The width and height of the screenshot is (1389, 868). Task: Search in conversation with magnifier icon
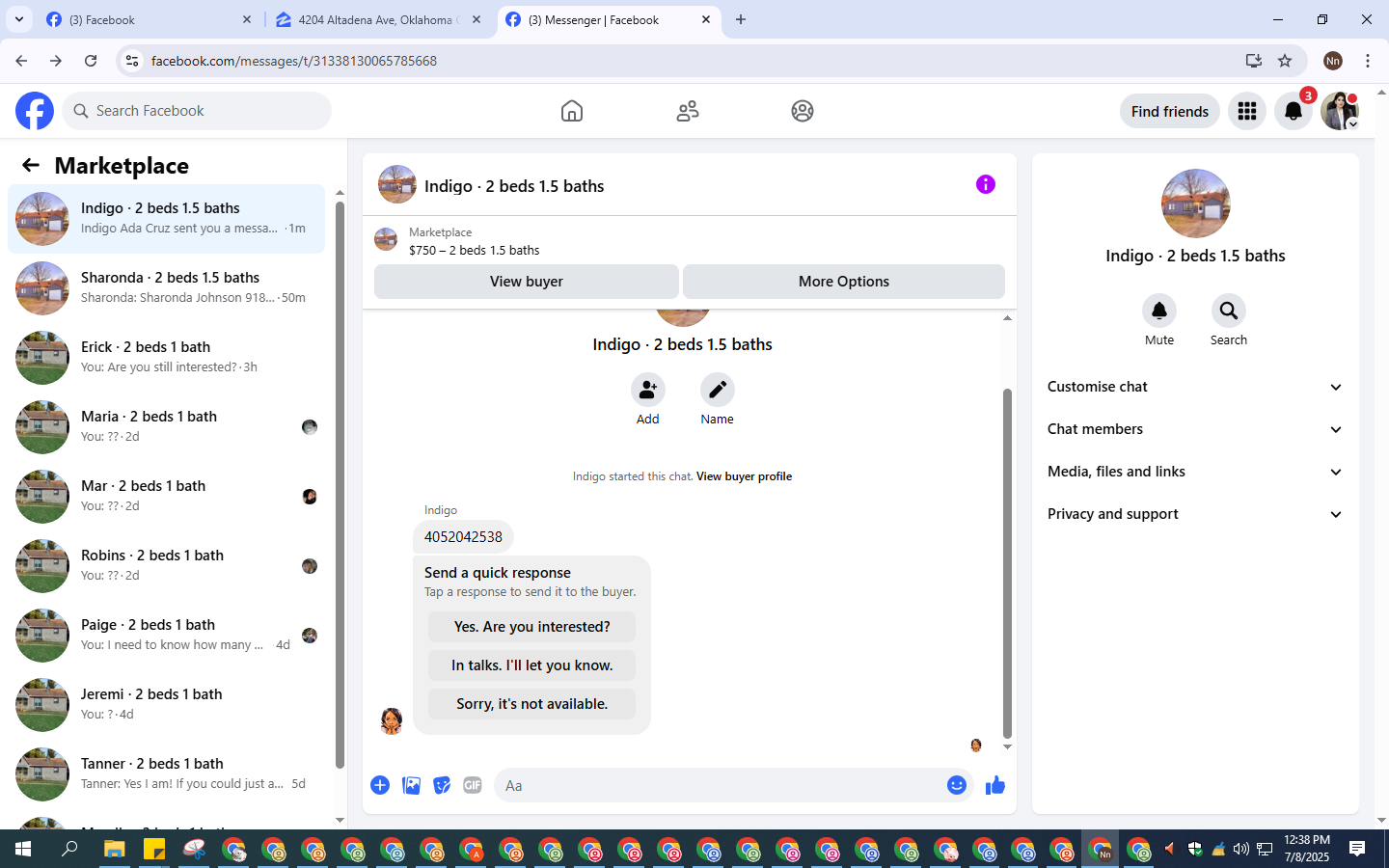1229,311
